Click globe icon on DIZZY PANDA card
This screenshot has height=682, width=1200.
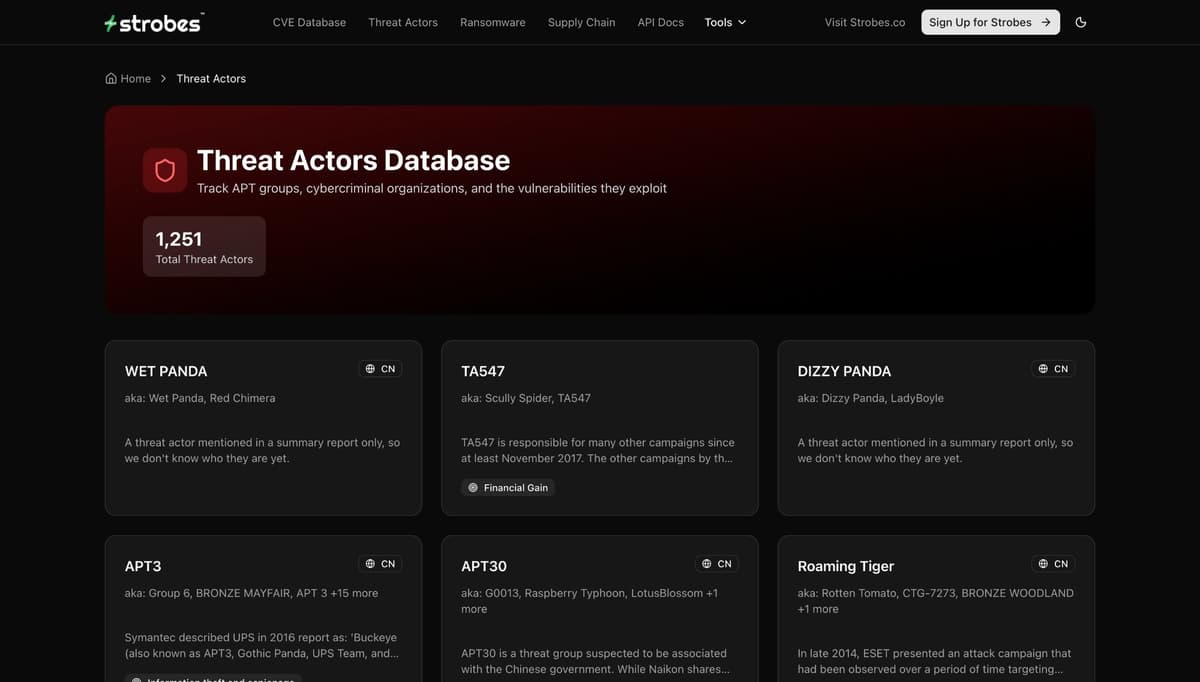pyautogui.click(x=1043, y=369)
